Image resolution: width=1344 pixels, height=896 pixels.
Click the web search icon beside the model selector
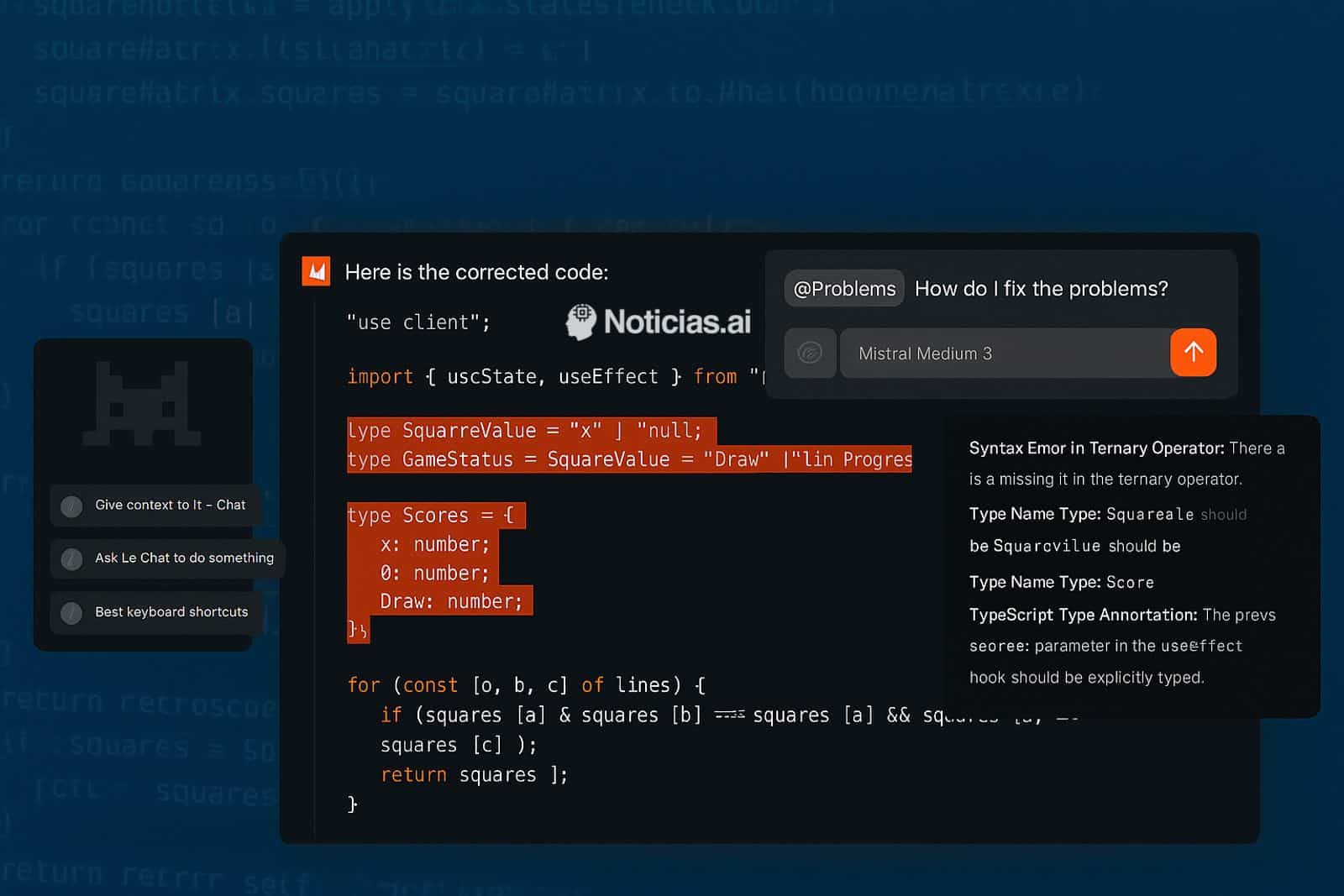click(x=810, y=353)
